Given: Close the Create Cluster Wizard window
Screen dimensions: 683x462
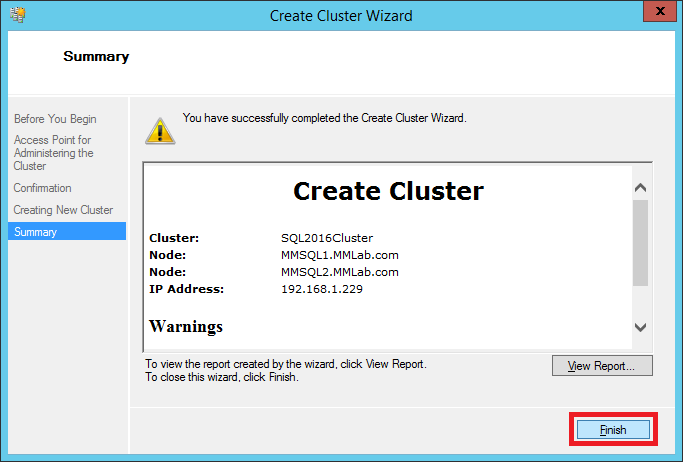Looking at the screenshot, I should 655,14.
